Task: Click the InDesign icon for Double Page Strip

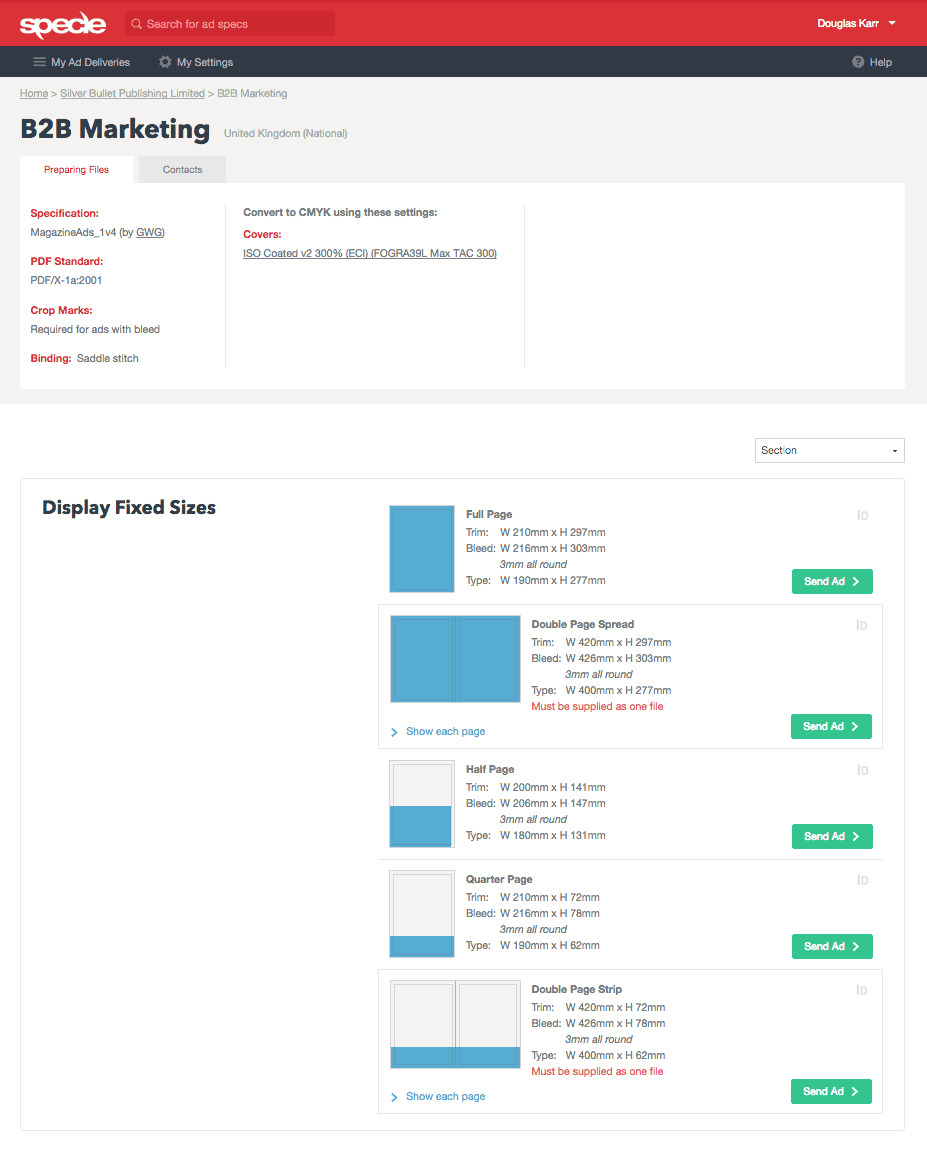Action: (x=862, y=990)
